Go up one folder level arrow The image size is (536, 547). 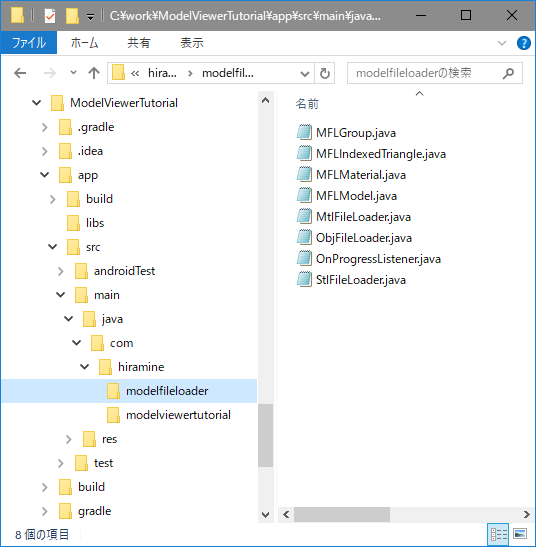pos(94,73)
